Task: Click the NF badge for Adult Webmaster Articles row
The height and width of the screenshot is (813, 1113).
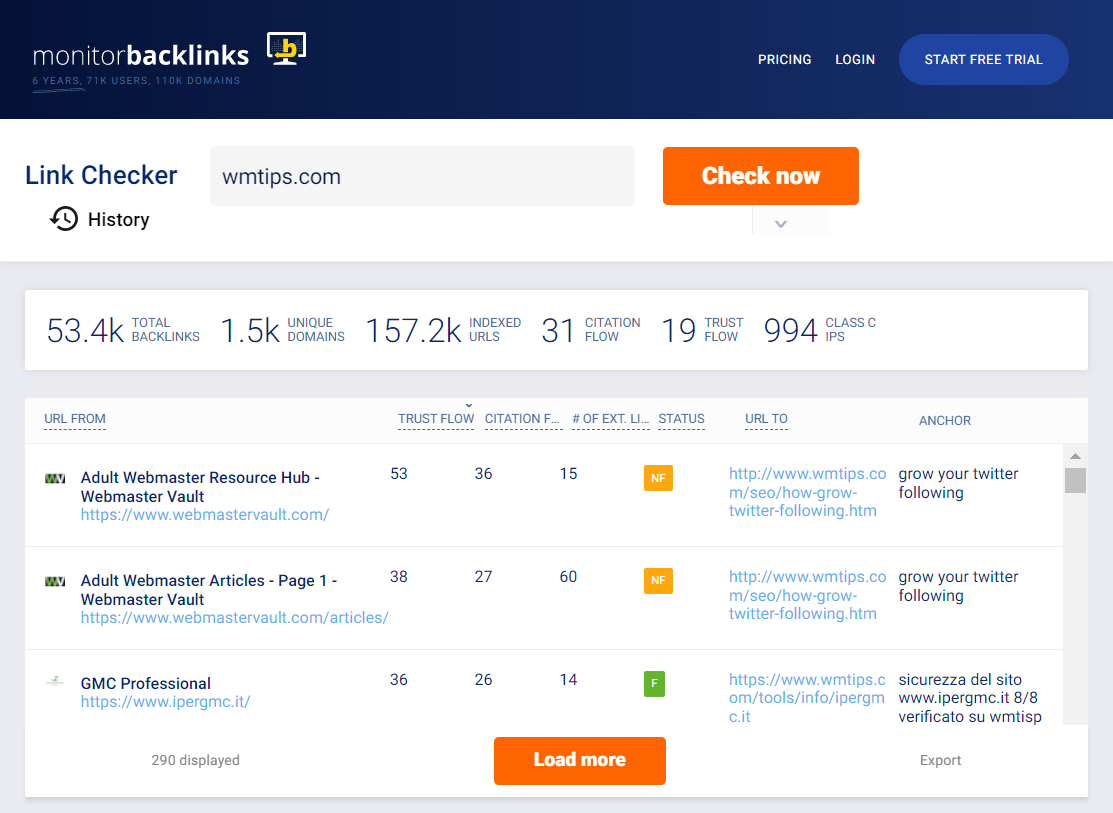Action: click(x=658, y=581)
